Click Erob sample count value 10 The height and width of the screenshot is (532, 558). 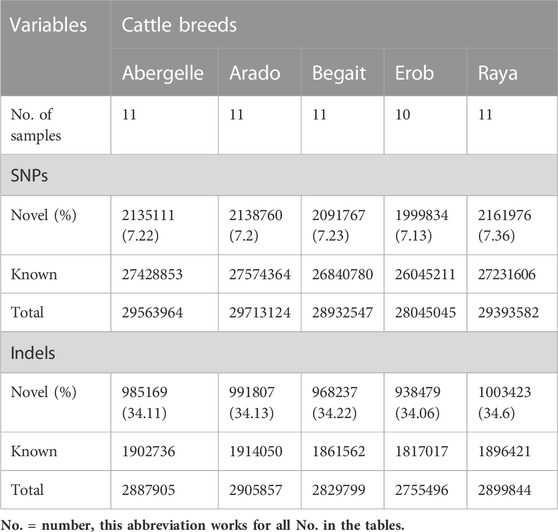click(402, 115)
